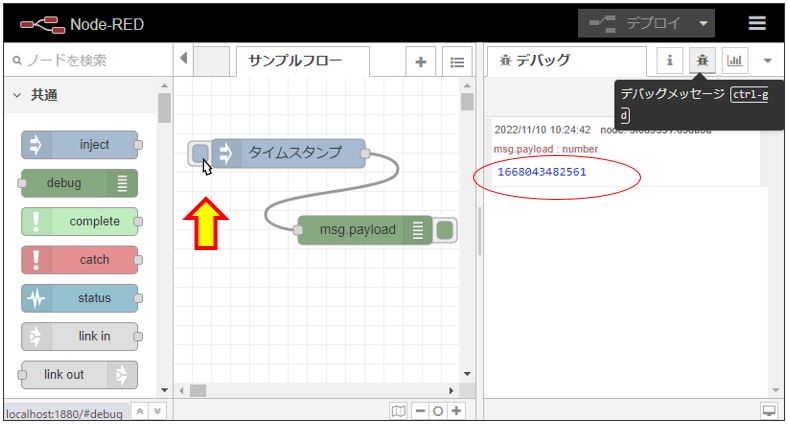Expand the sidebar tab list dropdown
The height and width of the screenshot is (424, 788).
point(768,61)
